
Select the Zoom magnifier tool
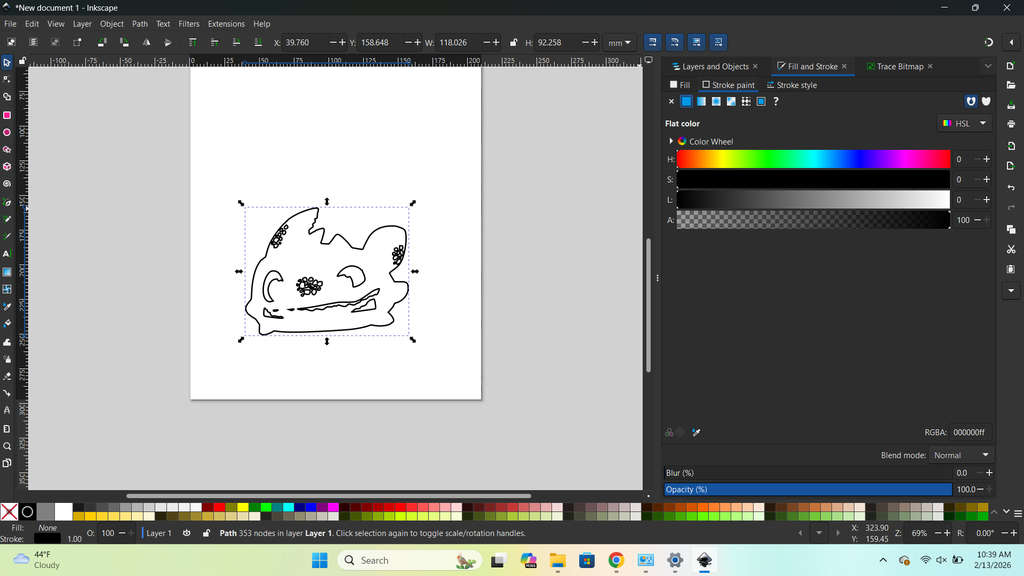click(7, 446)
